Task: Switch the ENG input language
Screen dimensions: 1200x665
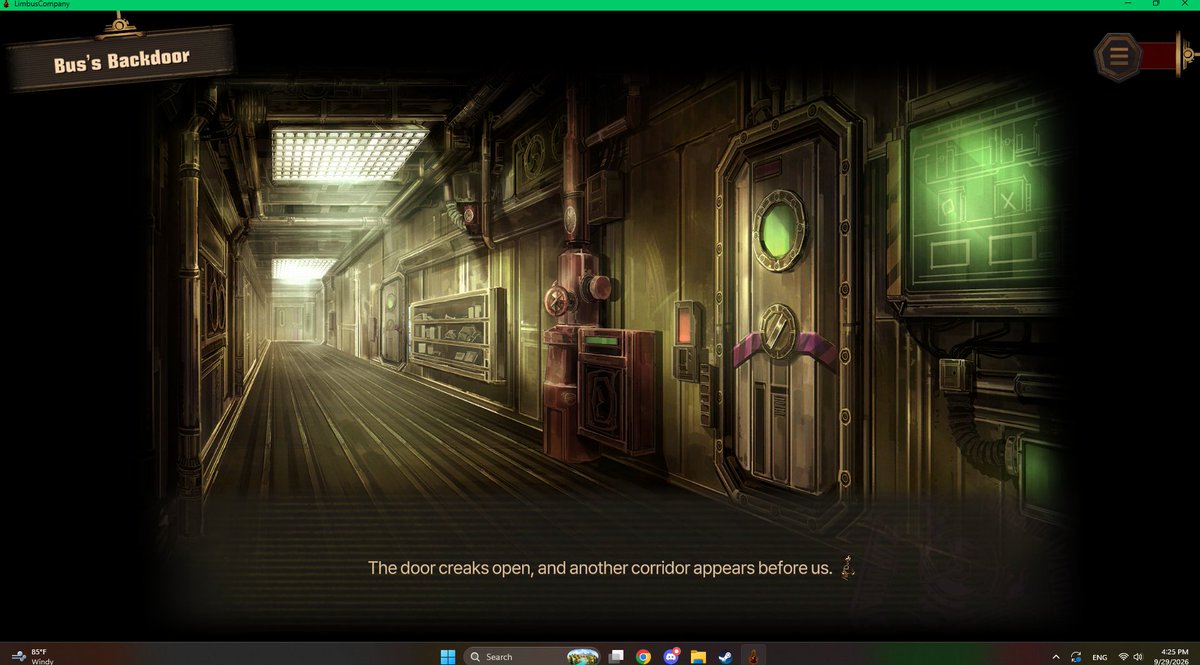Action: pos(1100,657)
